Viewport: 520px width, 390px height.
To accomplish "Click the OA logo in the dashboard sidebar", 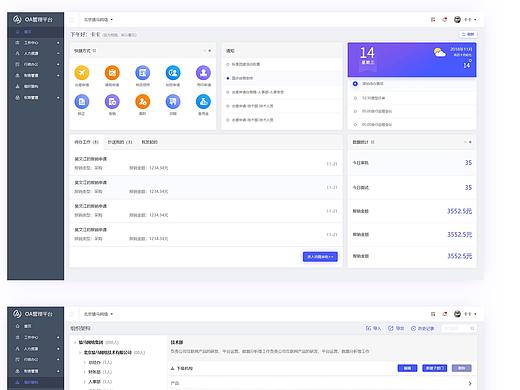I will (x=17, y=19).
